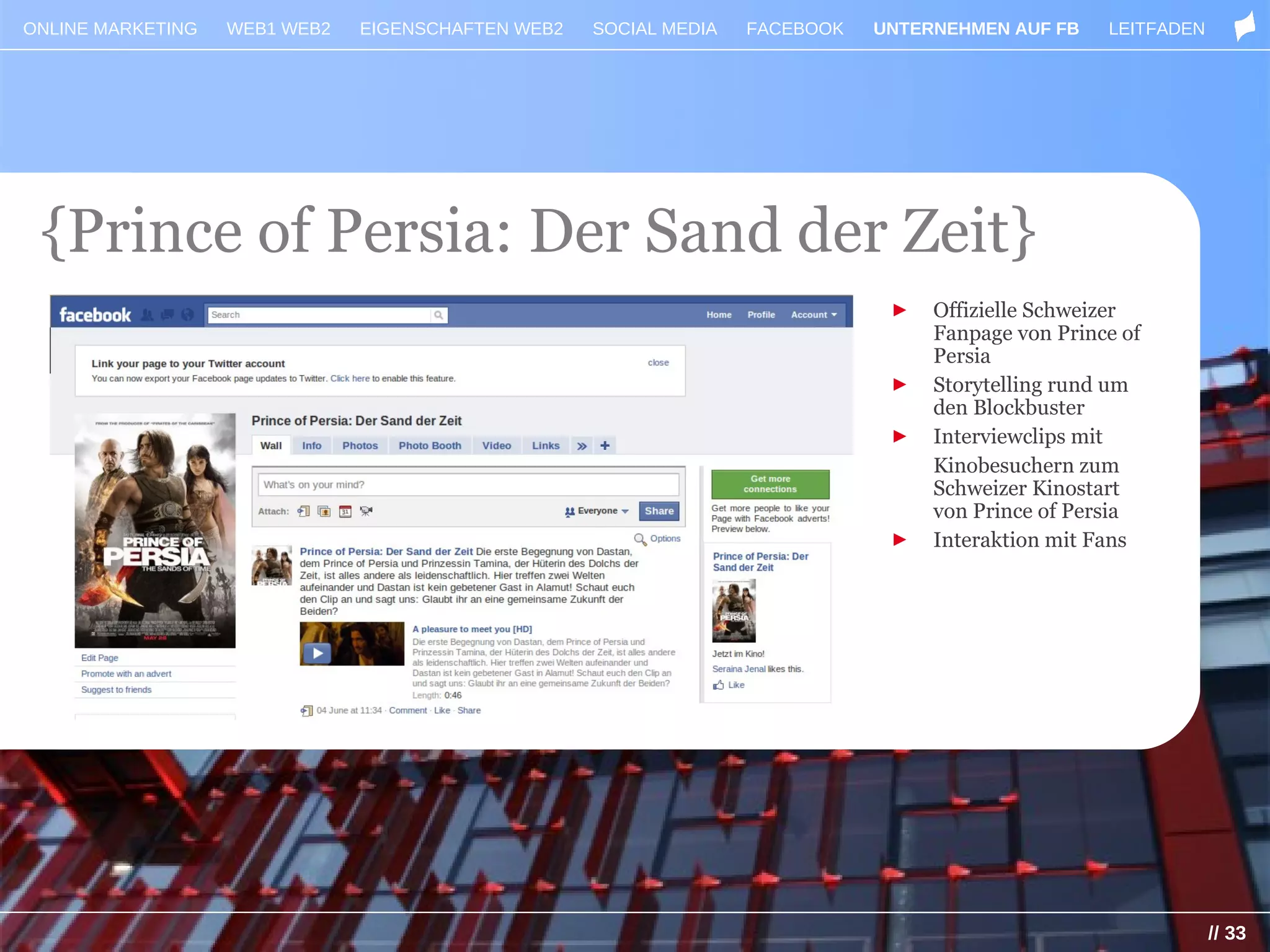This screenshot has width=1270, height=952.
Task: Click 'Click here' Twitter link
Action: [350, 379]
